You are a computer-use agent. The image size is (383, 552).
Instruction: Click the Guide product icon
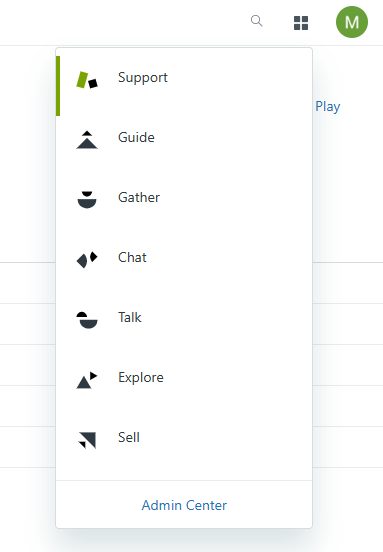pos(87,140)
